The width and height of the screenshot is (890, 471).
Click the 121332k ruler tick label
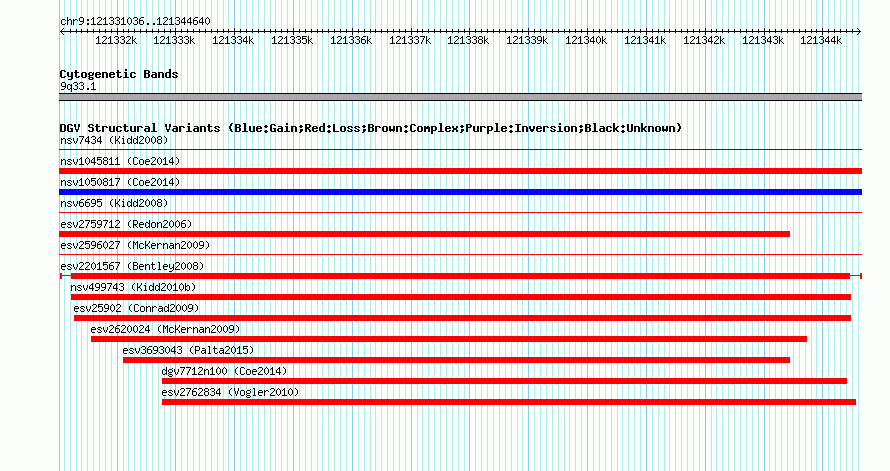coord(116,40)
